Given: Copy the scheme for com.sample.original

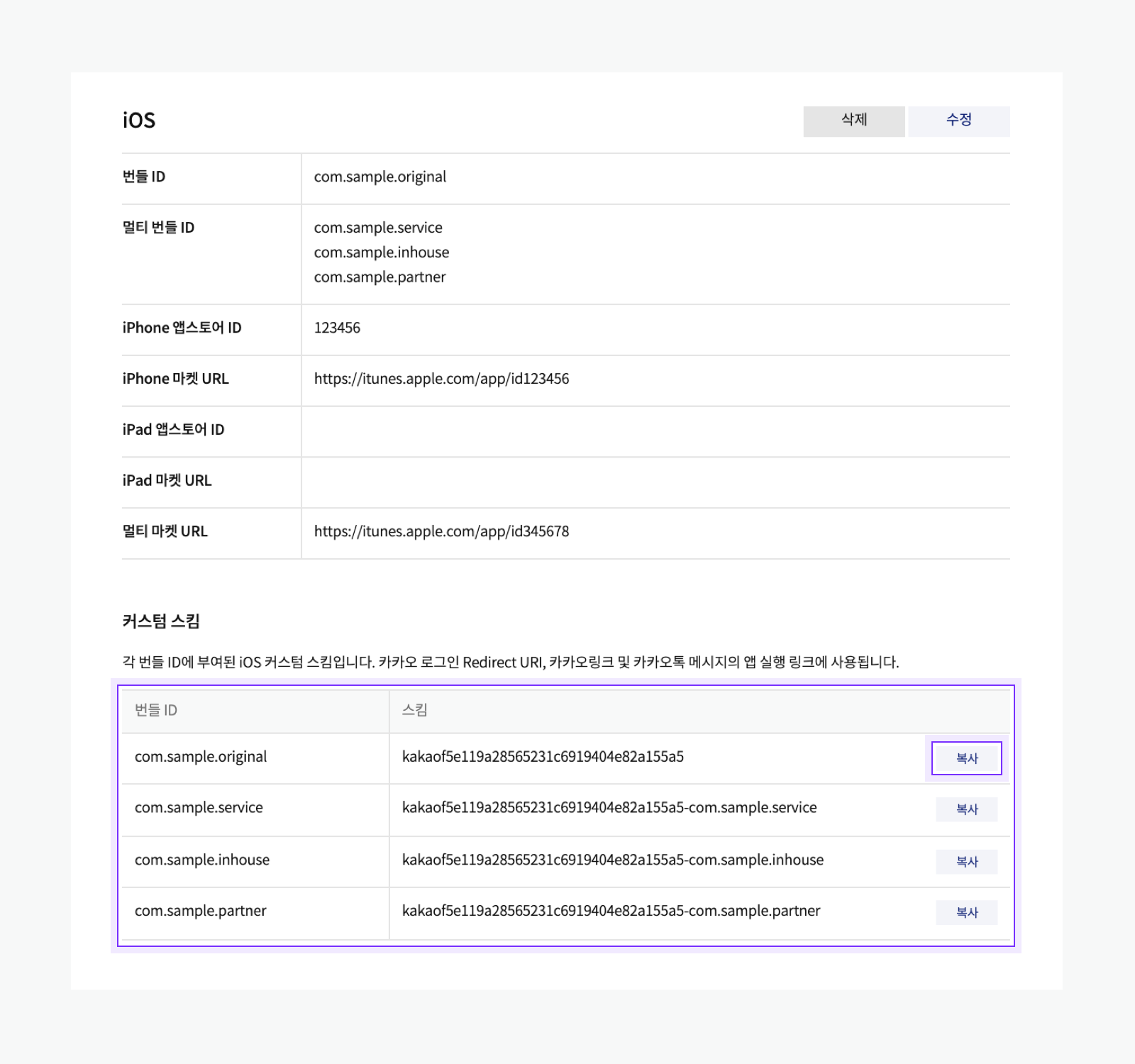Looking at the screenshot, I should click(x=967, y=758).
